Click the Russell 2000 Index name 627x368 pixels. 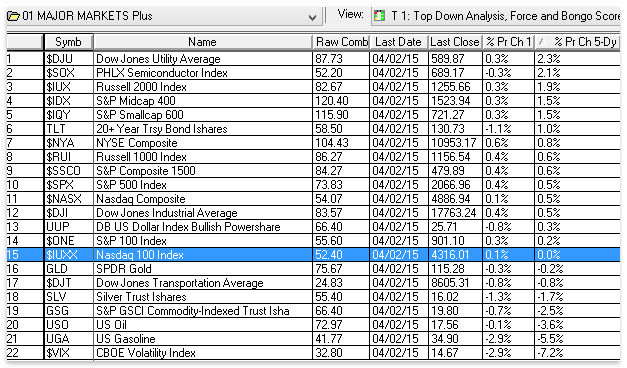coord(141,87)
